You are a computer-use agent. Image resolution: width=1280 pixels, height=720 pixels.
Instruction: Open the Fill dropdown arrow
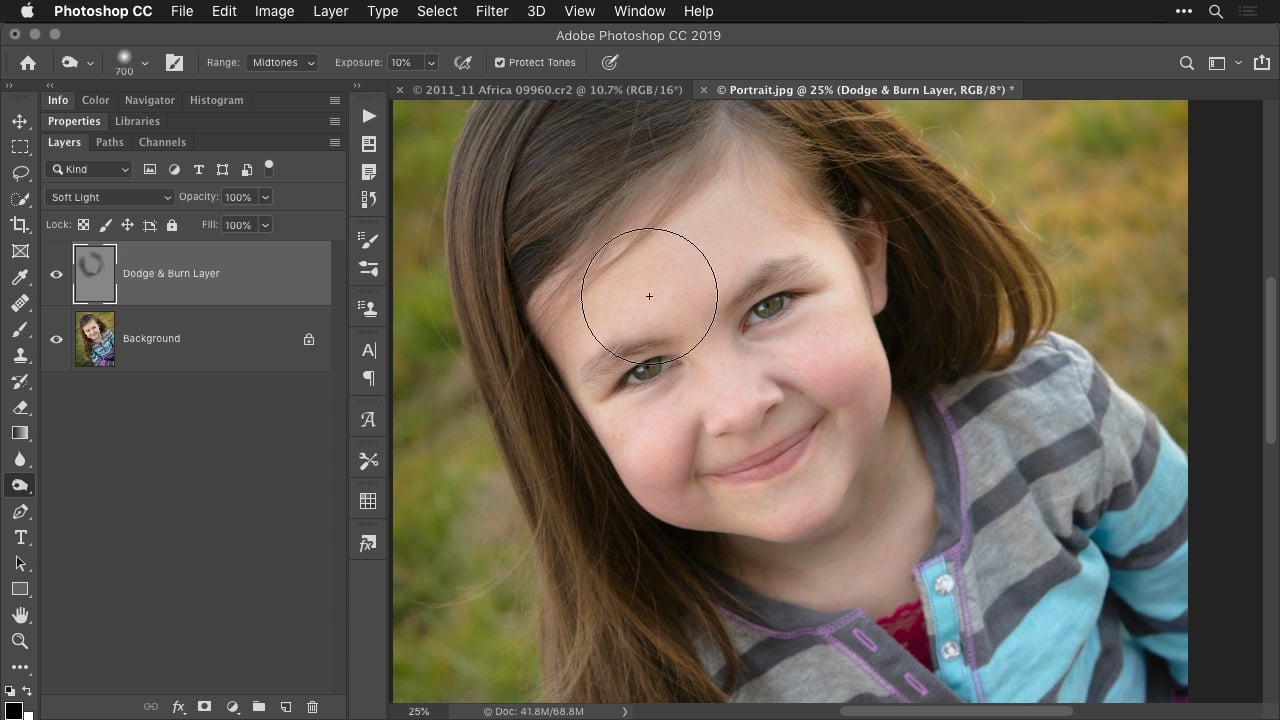coord(265,225)
